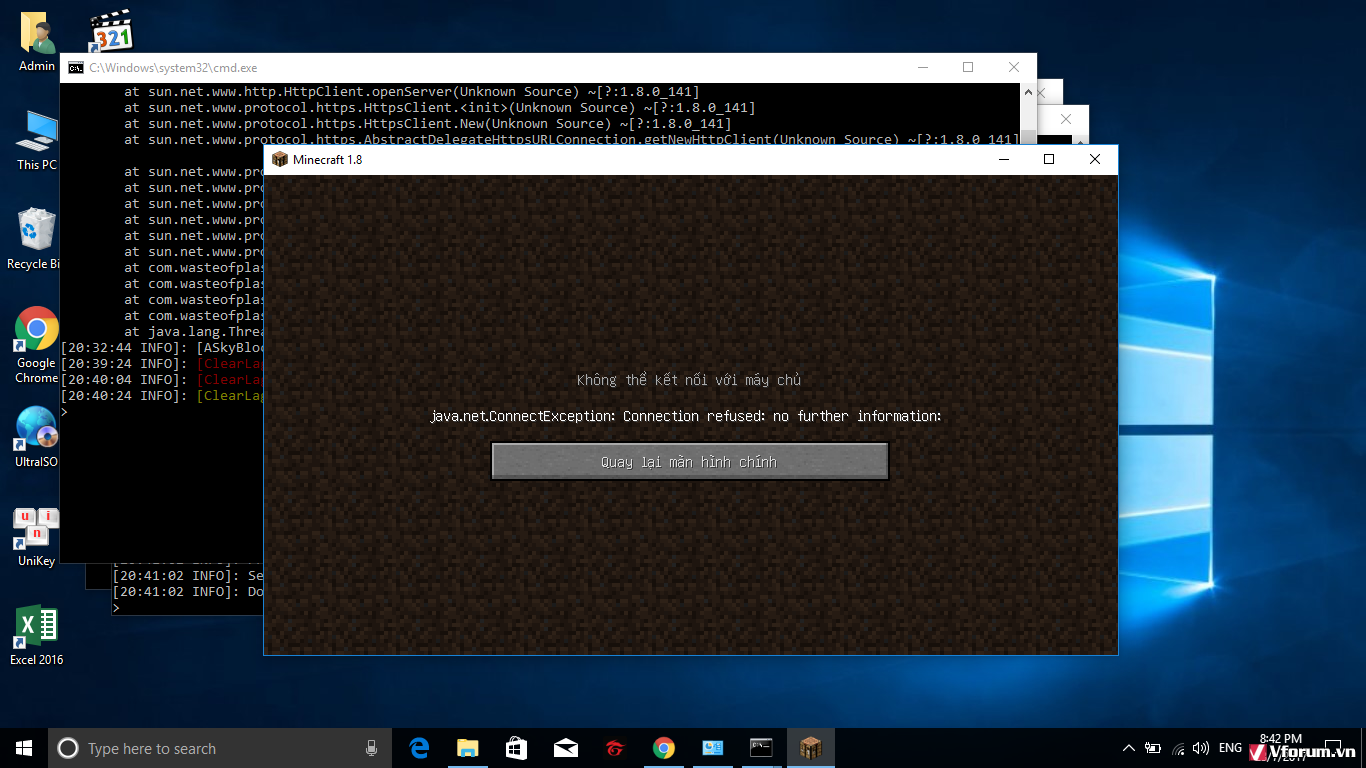
Task: Click the HttpClient.openServer line in cmd
Action: click(x=412, y=92)
